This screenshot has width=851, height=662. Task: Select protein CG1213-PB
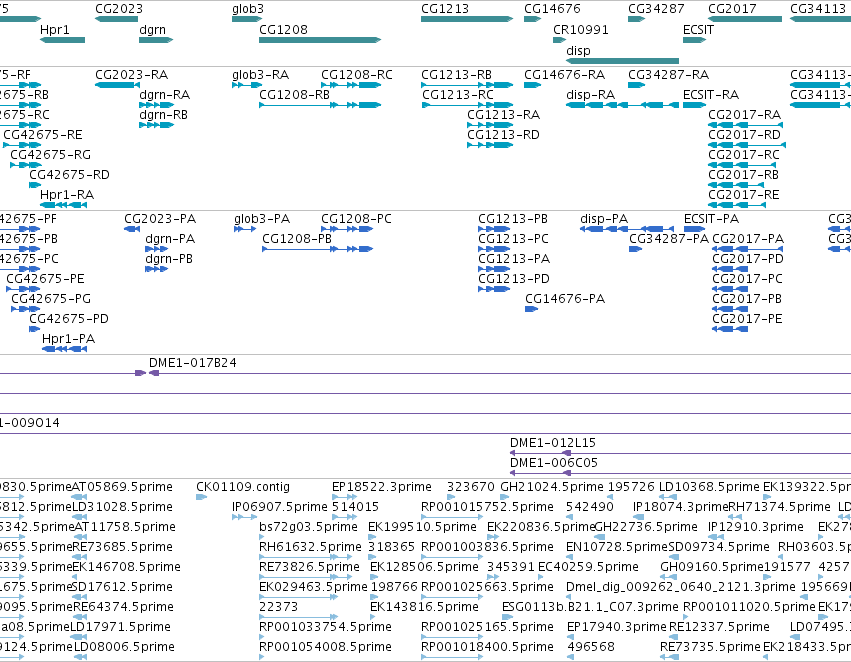tap(513, 219)
